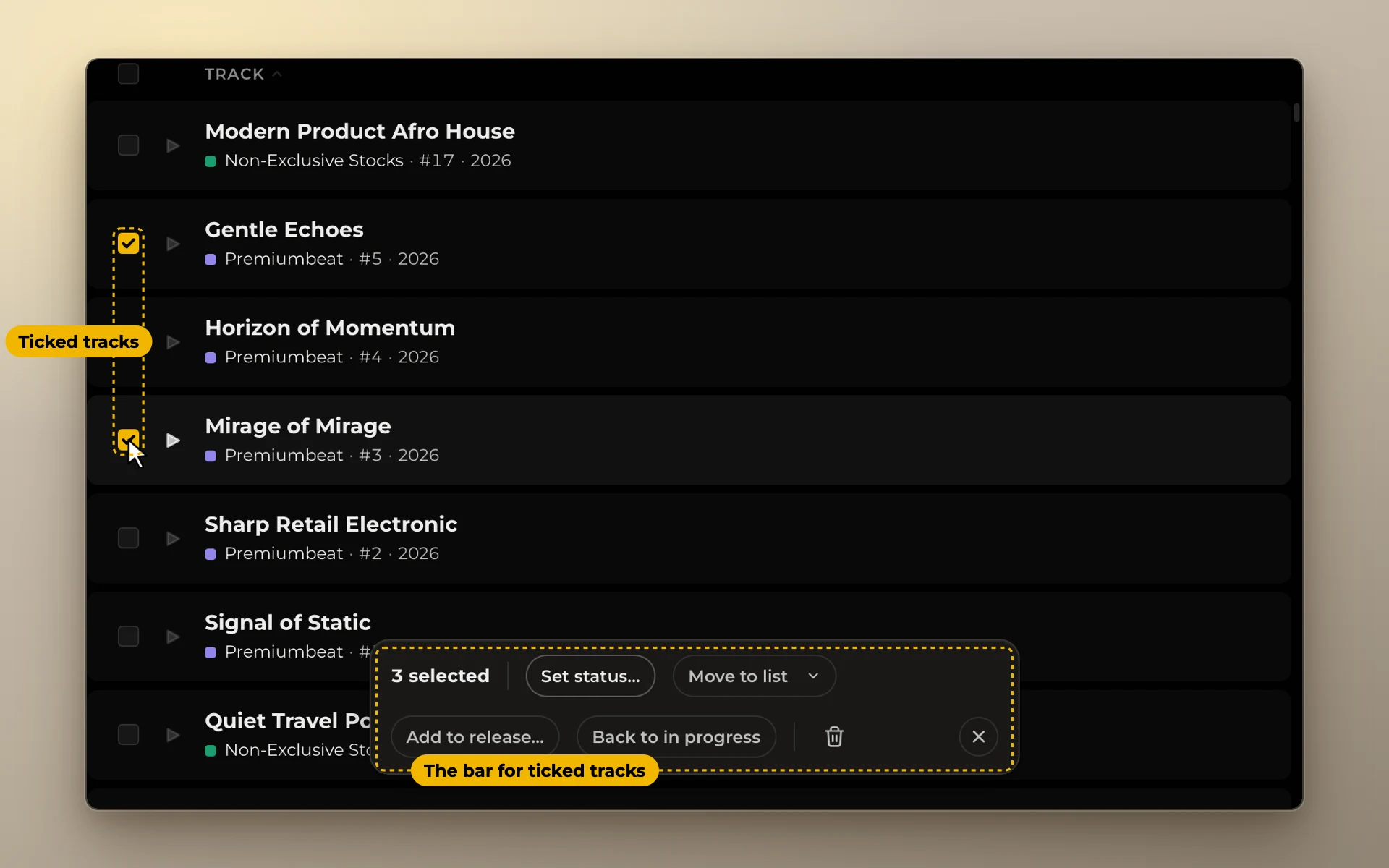Open the Gentle Echoes track title
The width and height of the screenshot is (1389, 868).
coord(284,229)
